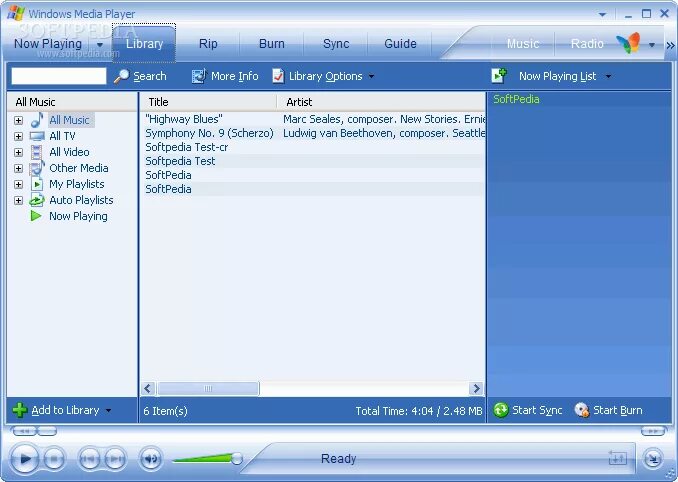Image resolution: width=678 pixels, height=482 pixels.
Task: Switch to the Sync tab
Action: (x=336, y=44)
